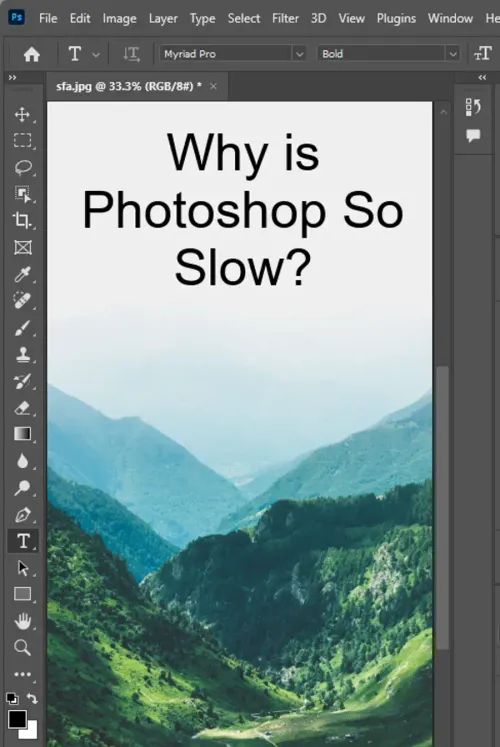Click the scrollbar up arrow
This screenshot has width=500, height=747.
443,113
